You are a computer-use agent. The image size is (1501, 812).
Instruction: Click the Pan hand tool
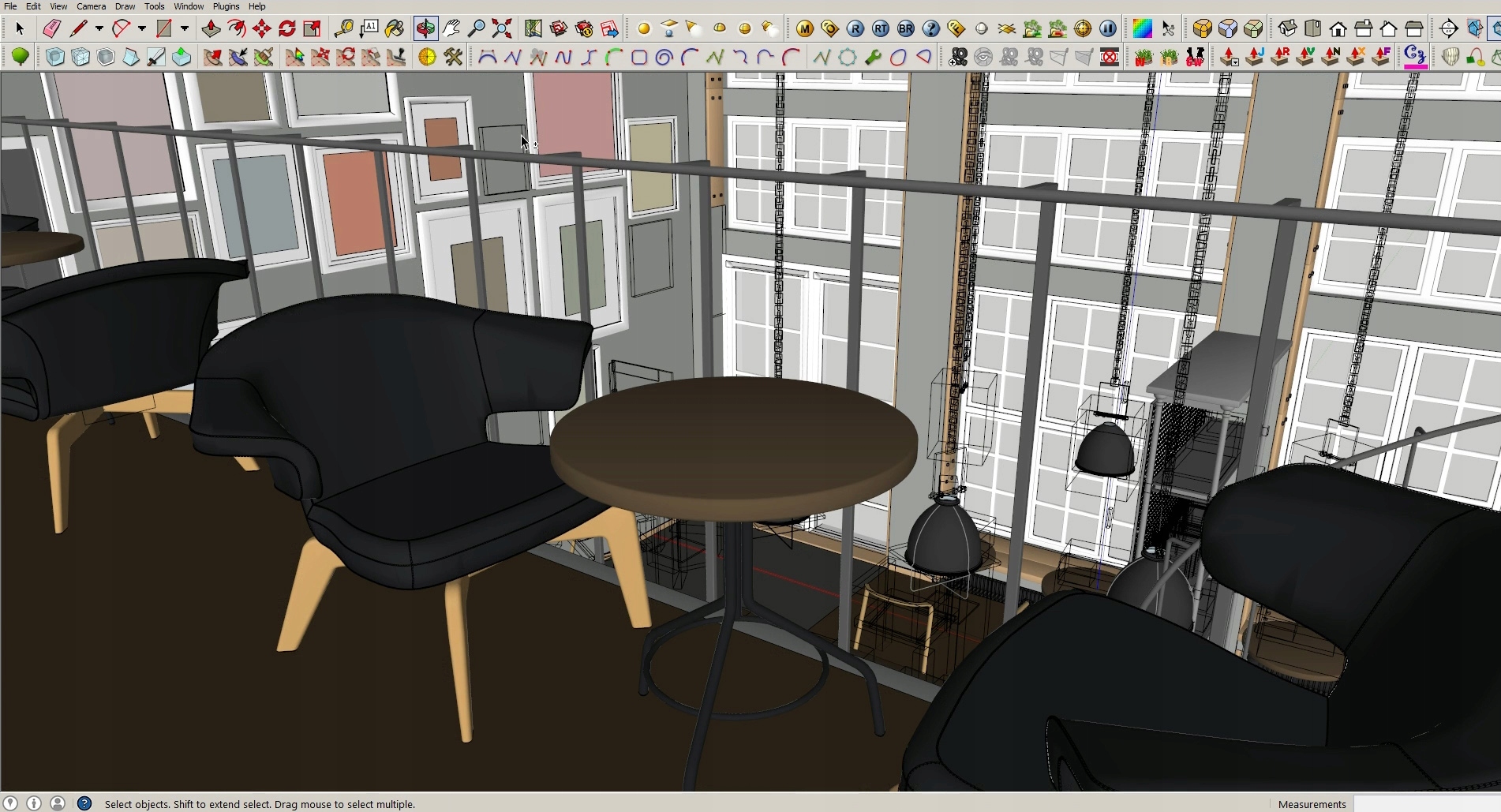[451, 29]
